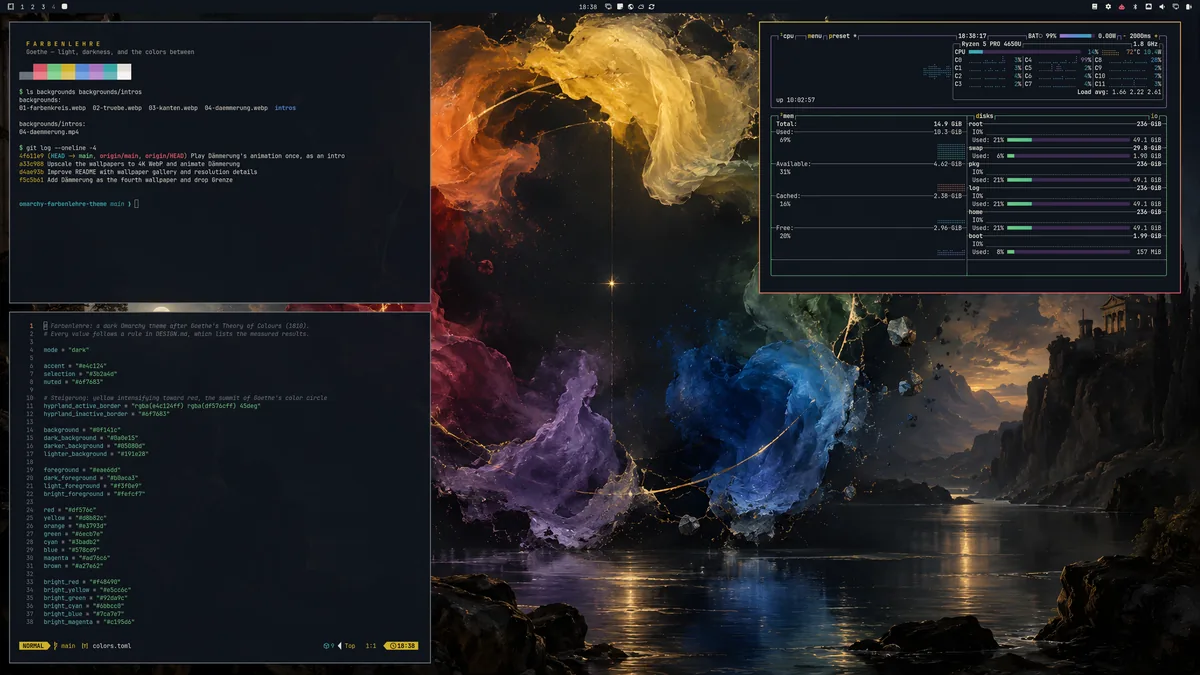Click commit hash 4f611e9 in git log
This screenshot has width=1200, height=675.
click(x=32, y=156)
